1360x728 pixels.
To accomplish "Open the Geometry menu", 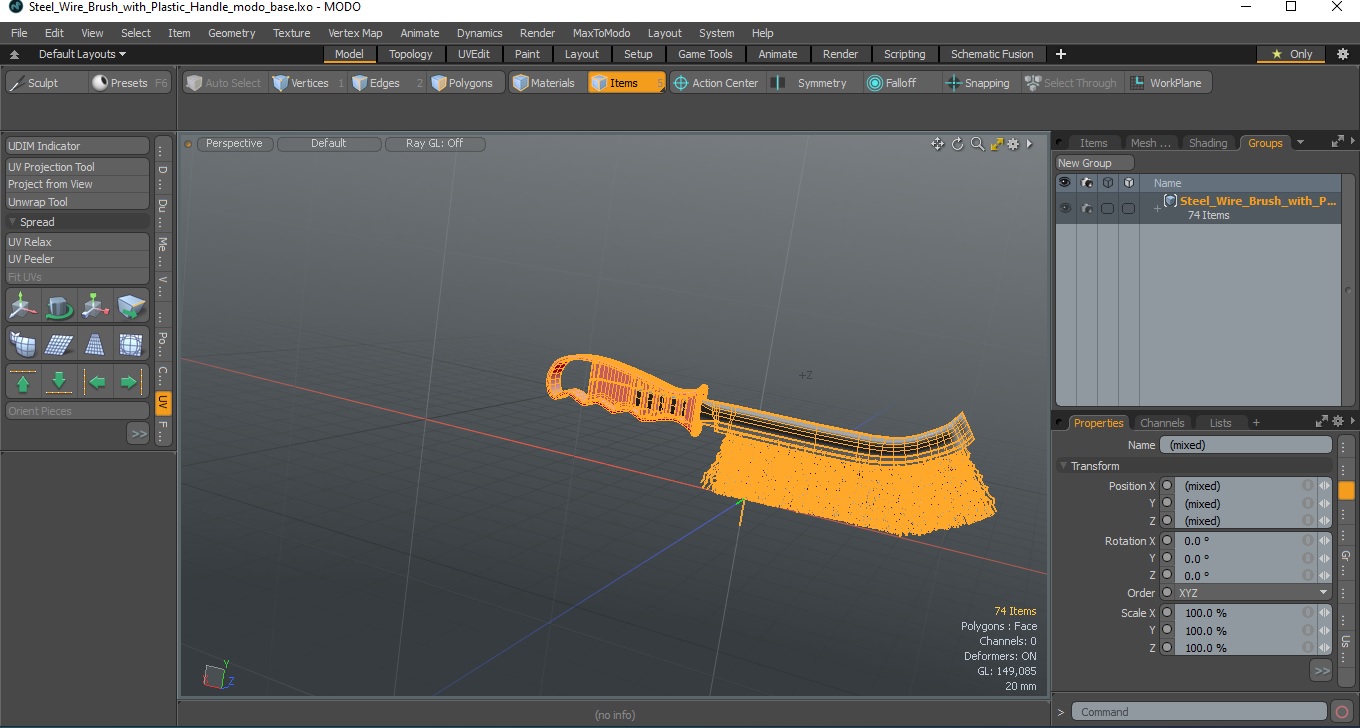I will [x=232, y=33].
